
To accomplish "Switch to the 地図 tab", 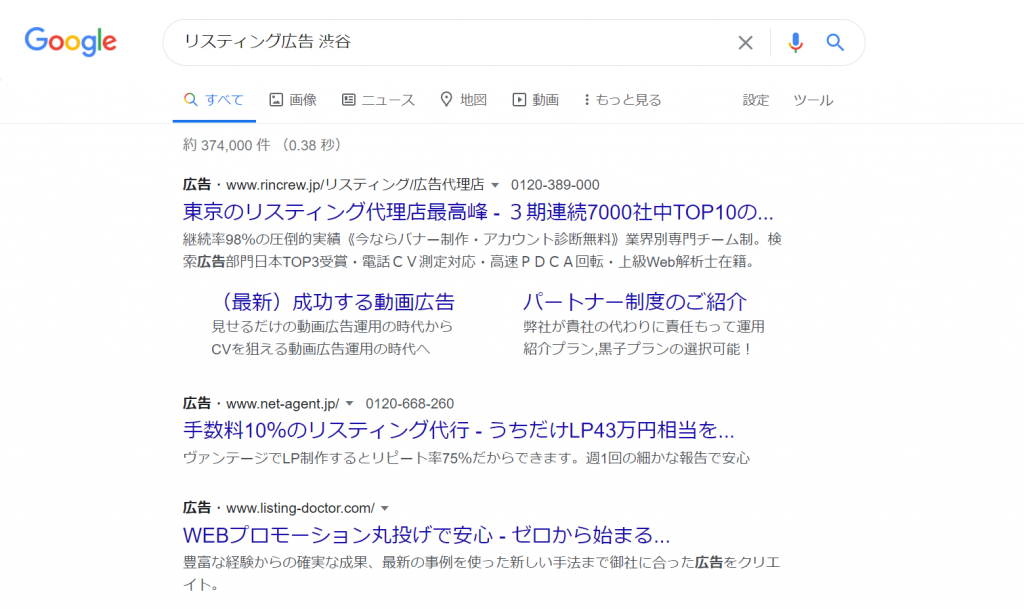I will (x=464, y=100).
